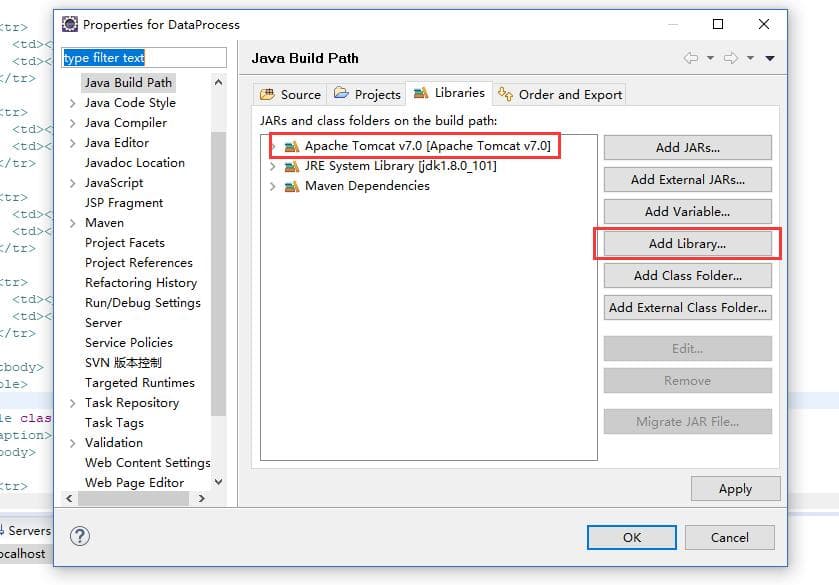Click the forward navigation arrow icon
The height and width of the screenshot is (585, 839).
point(731,58)
